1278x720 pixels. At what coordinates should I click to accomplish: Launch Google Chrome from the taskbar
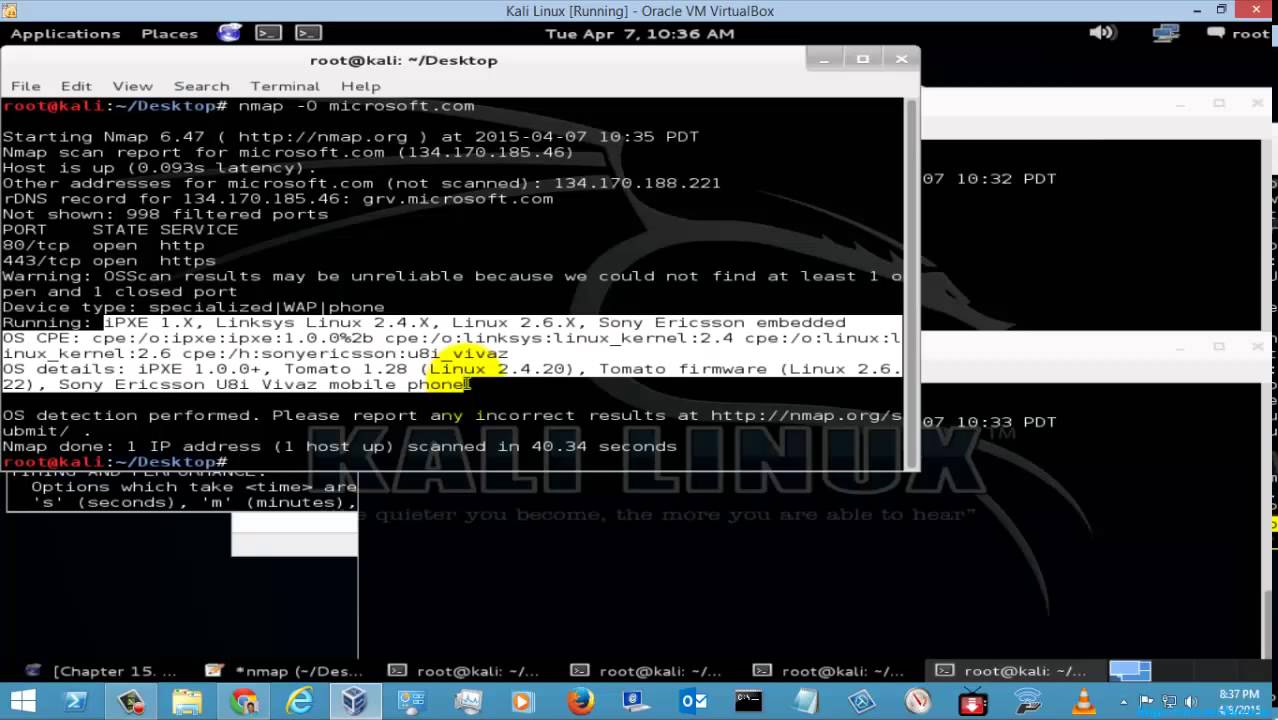pyautogui.click(x=244, y=702)
